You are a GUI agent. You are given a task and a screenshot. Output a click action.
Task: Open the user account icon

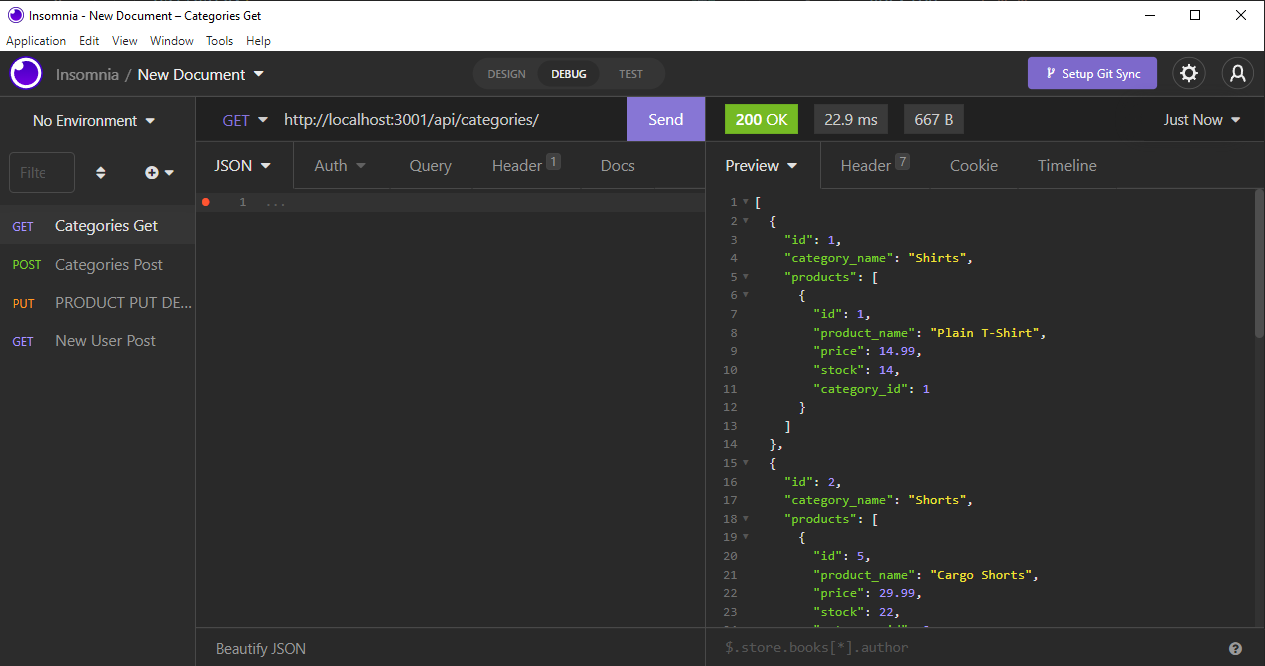pyautogui.click(x=1237, y=73)
